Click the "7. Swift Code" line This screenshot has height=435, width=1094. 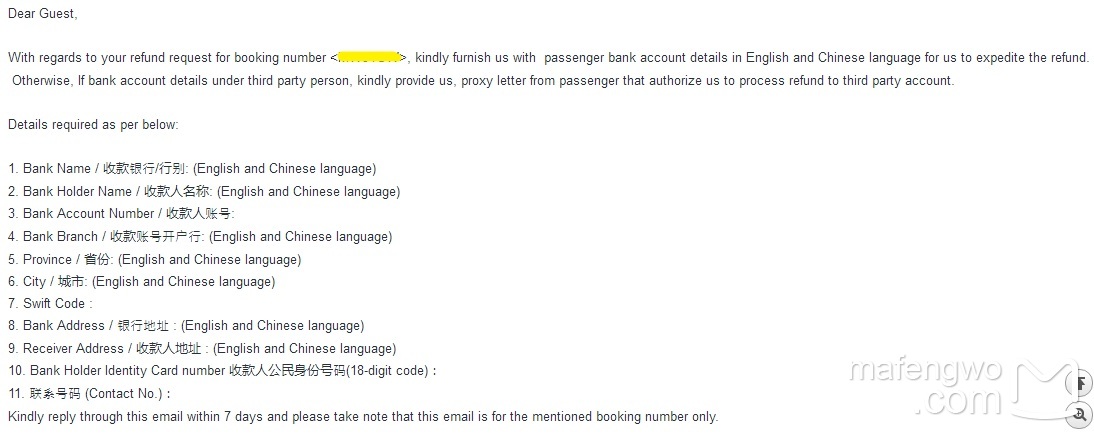pos(50,304)
